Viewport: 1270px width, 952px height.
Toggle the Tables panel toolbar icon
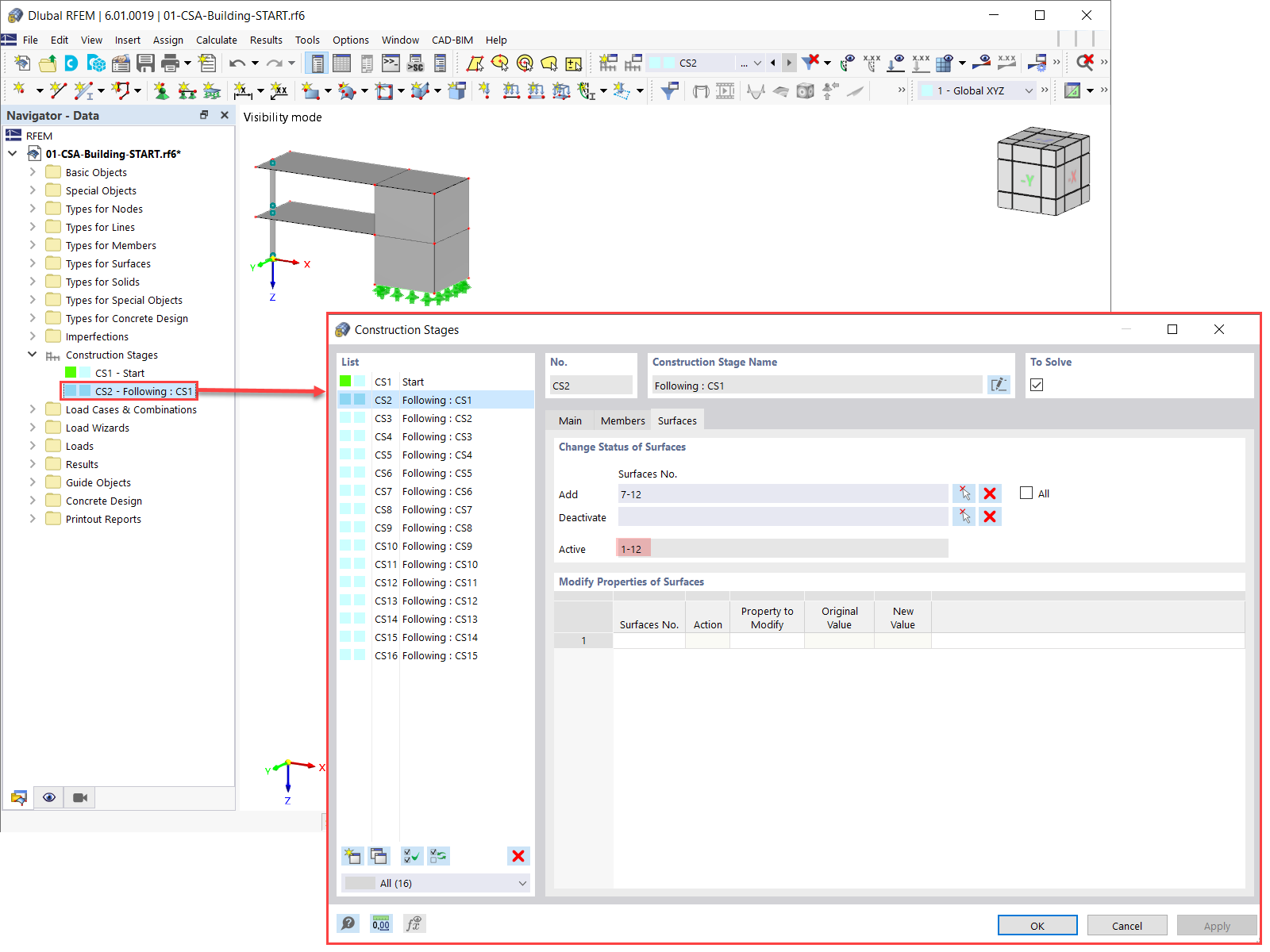[342, 63]
